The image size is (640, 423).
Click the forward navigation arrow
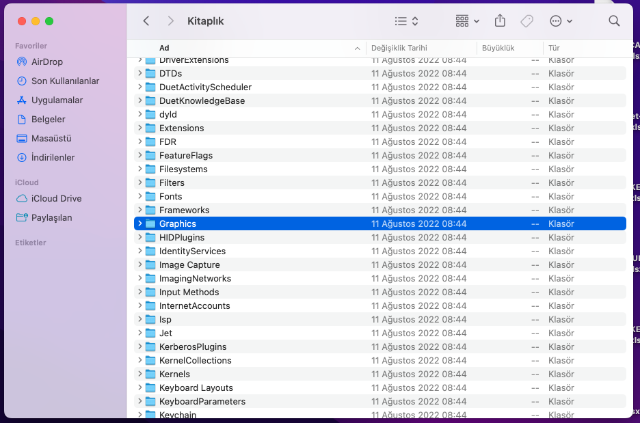pos(170,20)
